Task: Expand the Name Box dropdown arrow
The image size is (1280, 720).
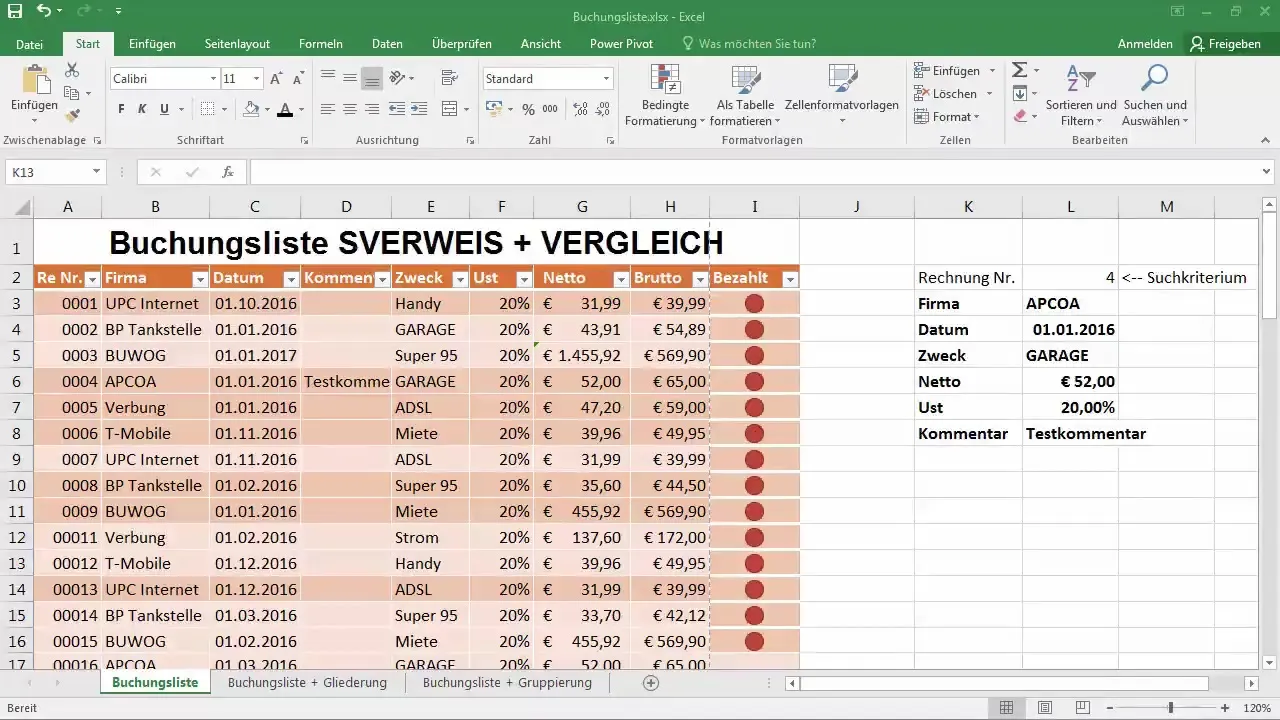Action: click(x=96, y=172)
